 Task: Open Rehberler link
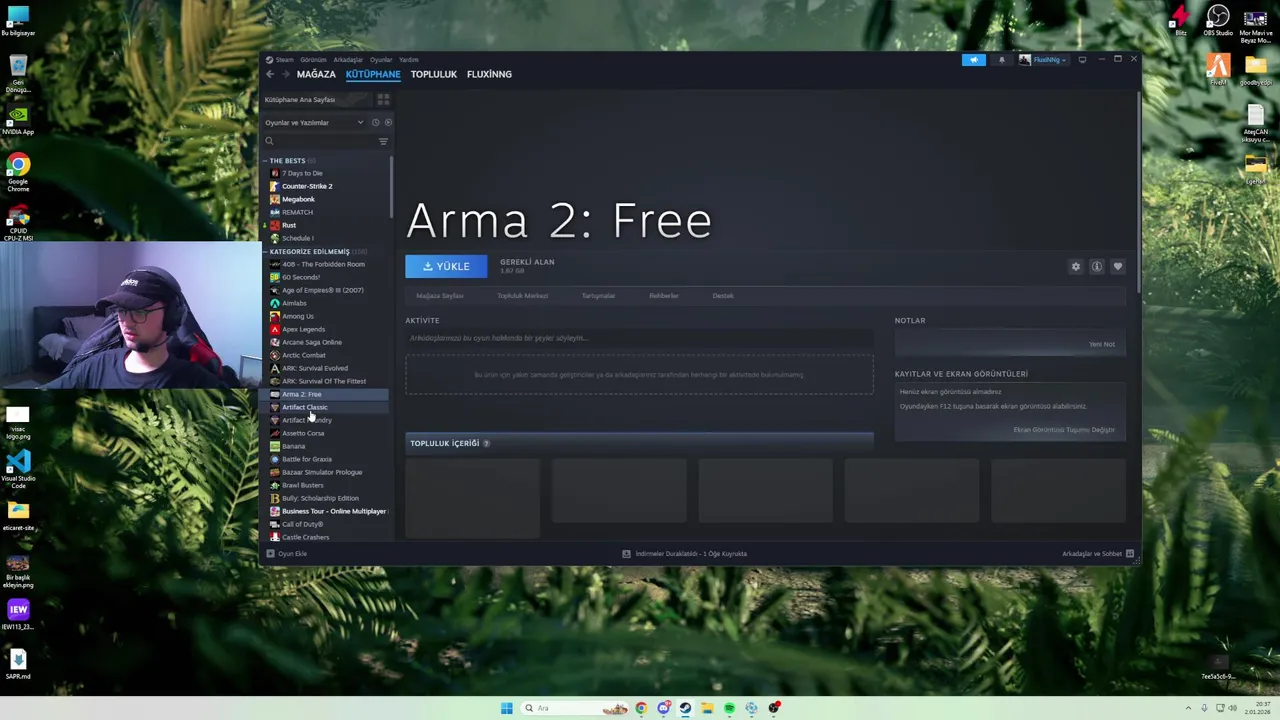[x=664, y=296]
